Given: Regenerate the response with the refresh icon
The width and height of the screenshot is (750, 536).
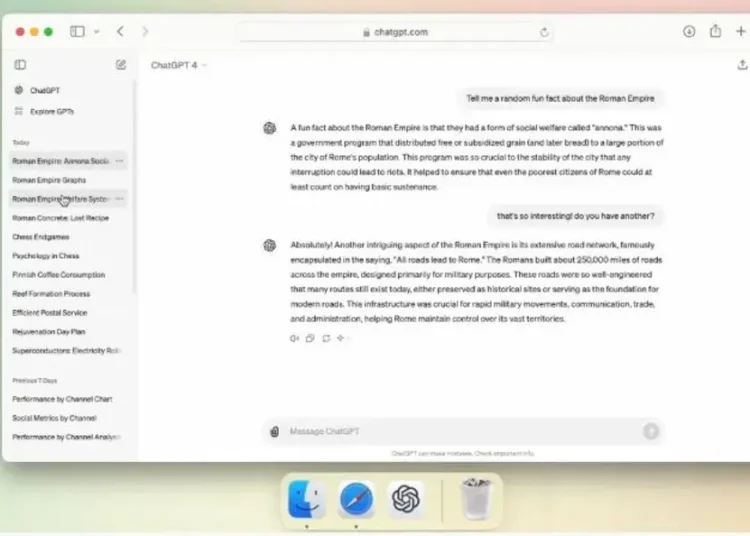Looking at the screenshot, I should pyautogui.click(x=326, y=339).
